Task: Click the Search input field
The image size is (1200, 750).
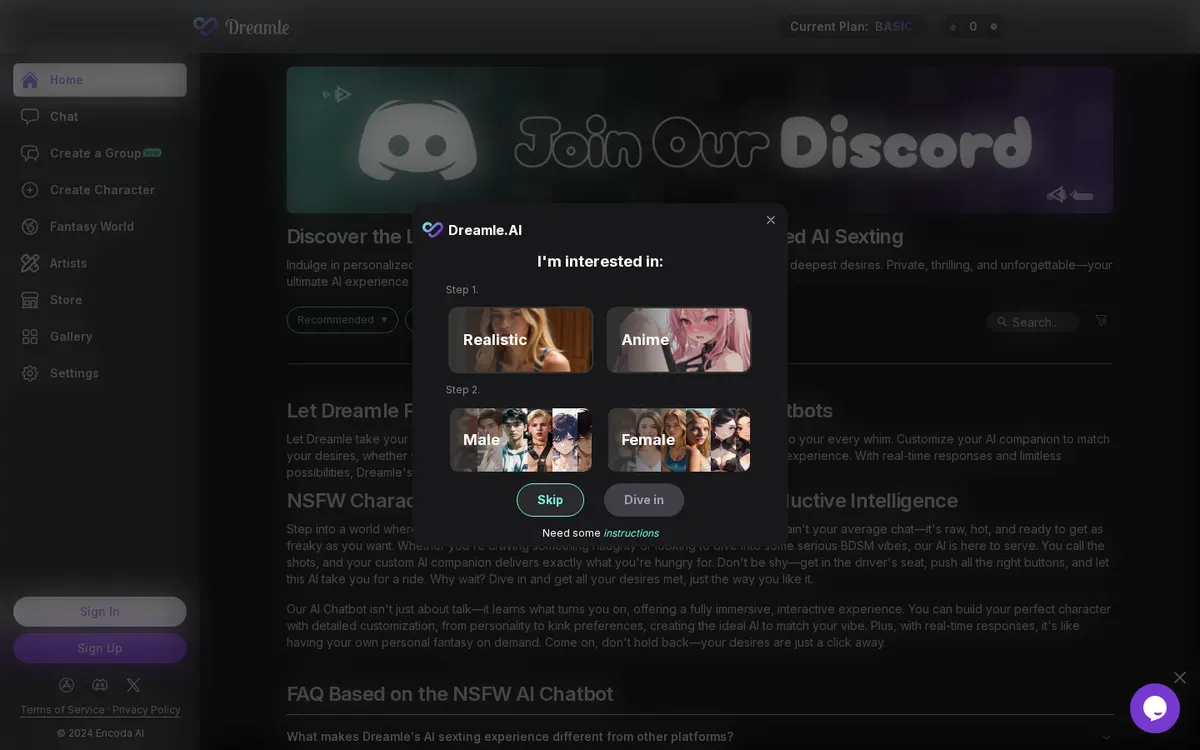Action: click(1033, 322)
